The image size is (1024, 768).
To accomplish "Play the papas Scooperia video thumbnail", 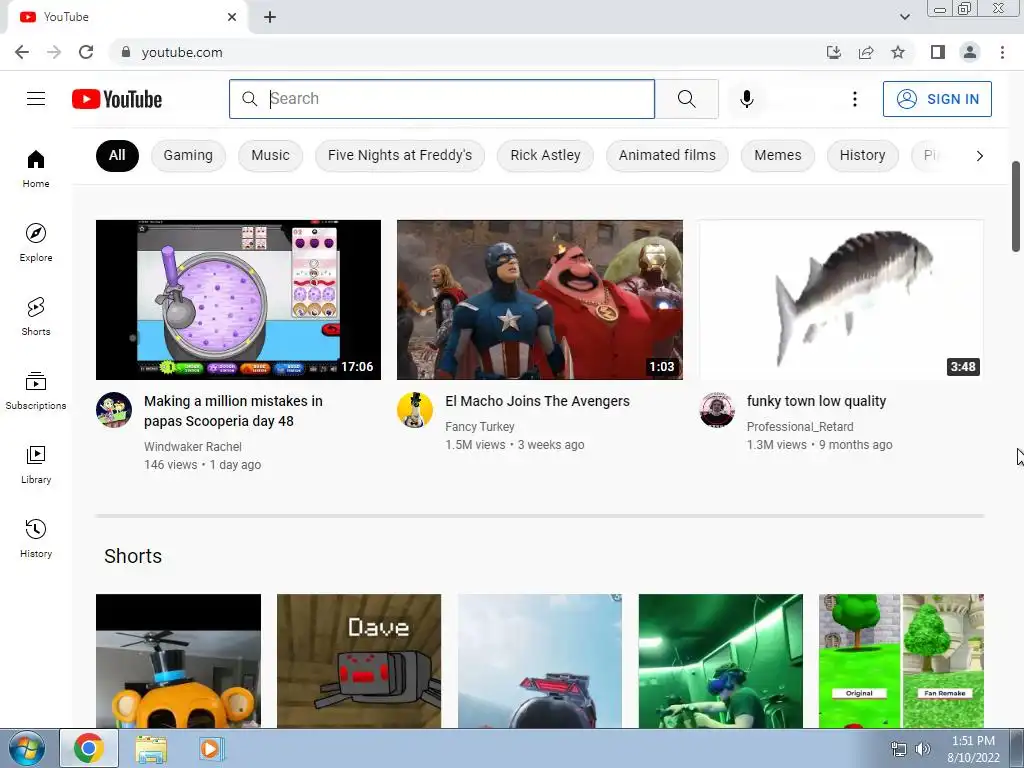I will pos(238,300).
